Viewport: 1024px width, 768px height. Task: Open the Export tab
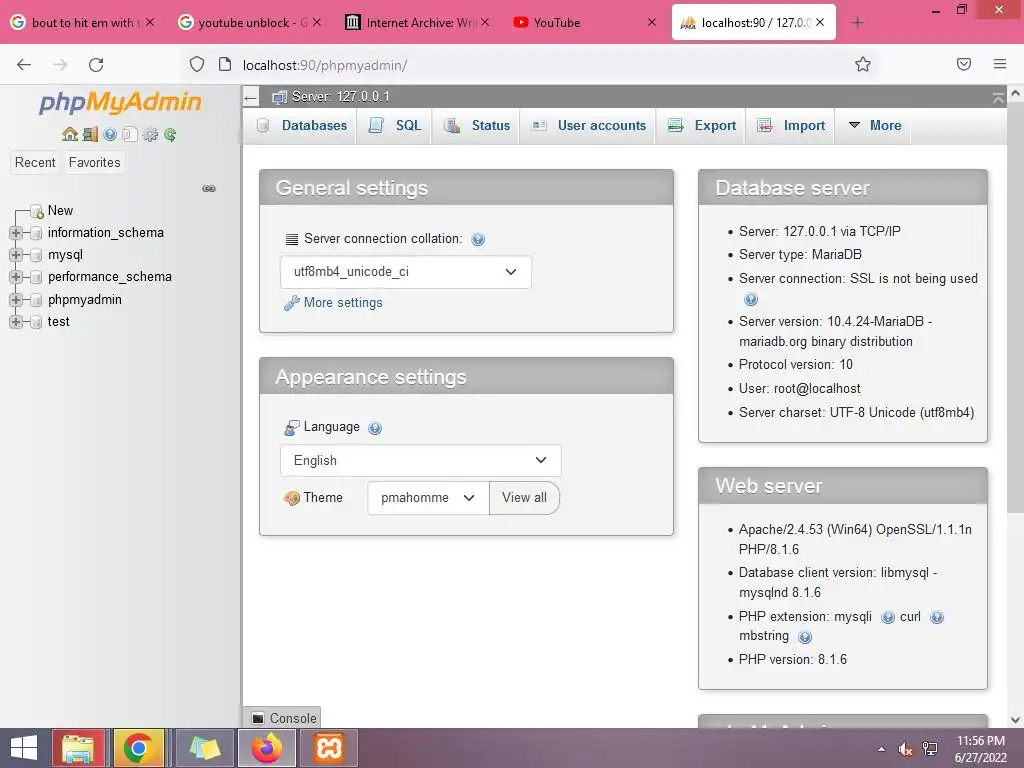[x=702, y=125]
